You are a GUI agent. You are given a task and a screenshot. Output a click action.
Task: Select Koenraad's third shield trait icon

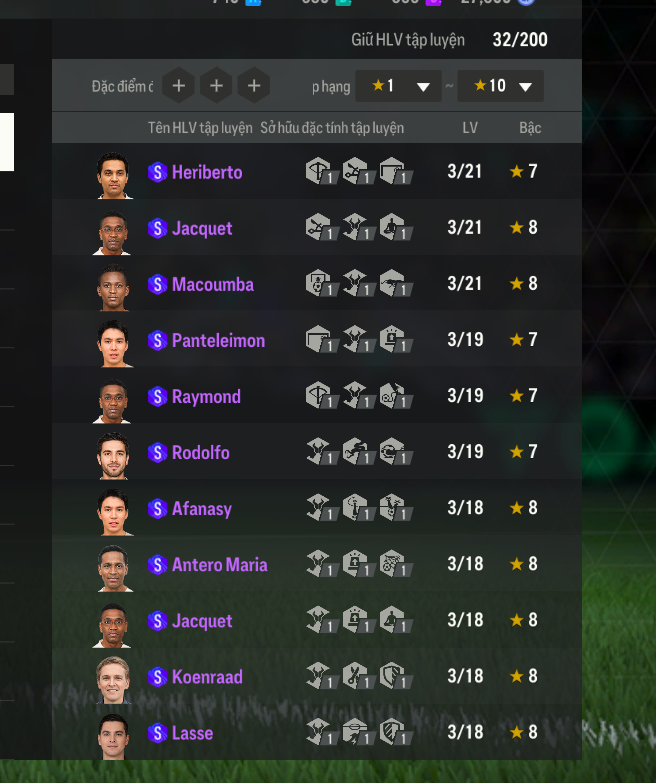click(395, 676)
